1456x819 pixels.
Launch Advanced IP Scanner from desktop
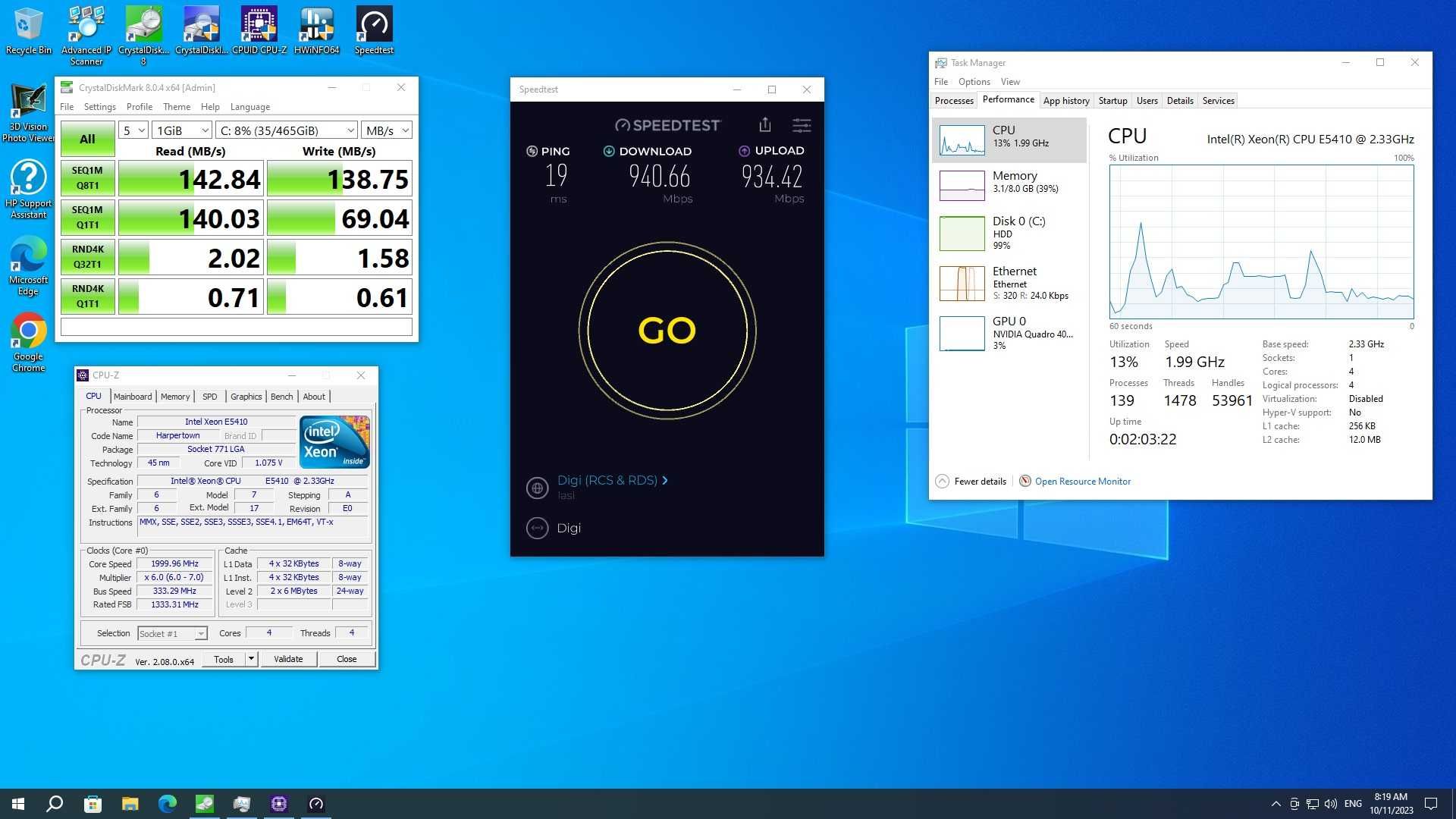click(x=86, y=35)
